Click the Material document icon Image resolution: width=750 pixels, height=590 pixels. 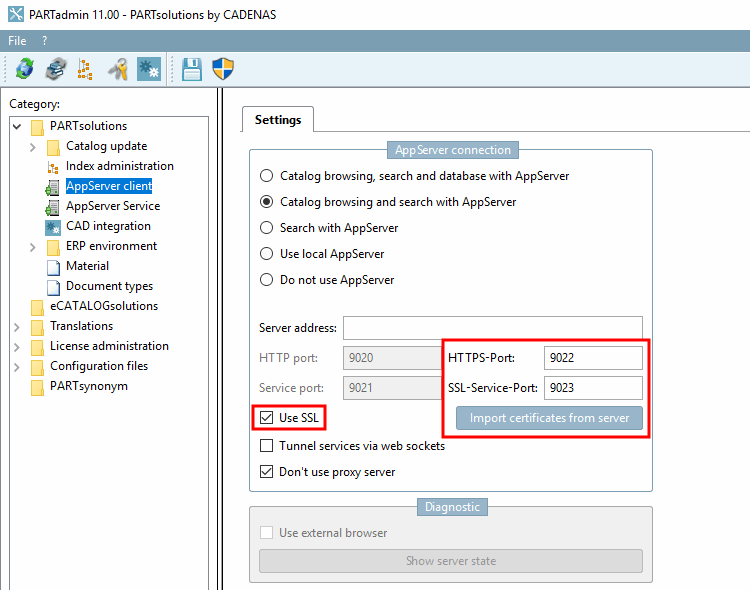[53, 267]
